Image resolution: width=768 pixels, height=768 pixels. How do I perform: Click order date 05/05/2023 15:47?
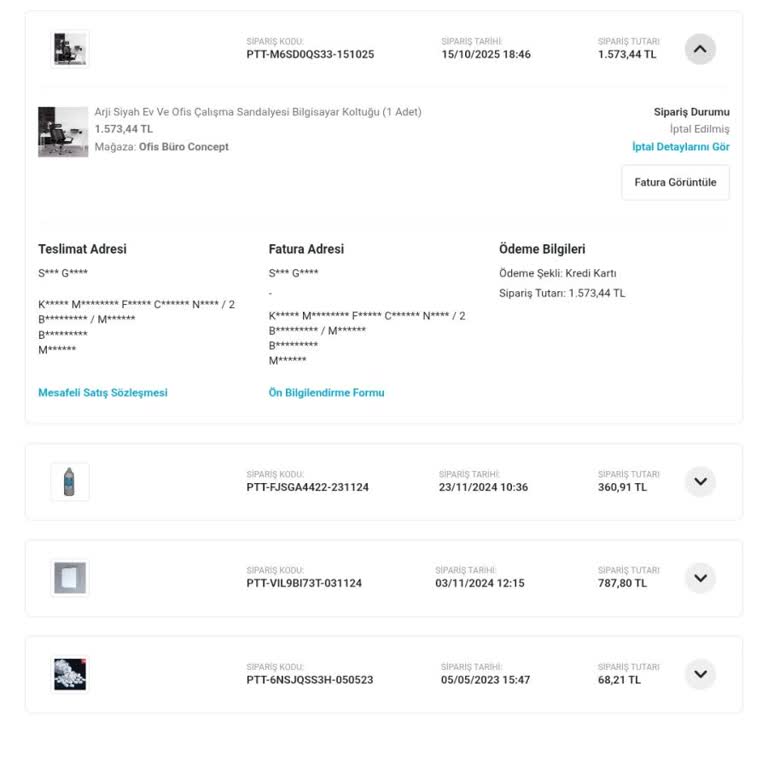[x=485, y=680]
